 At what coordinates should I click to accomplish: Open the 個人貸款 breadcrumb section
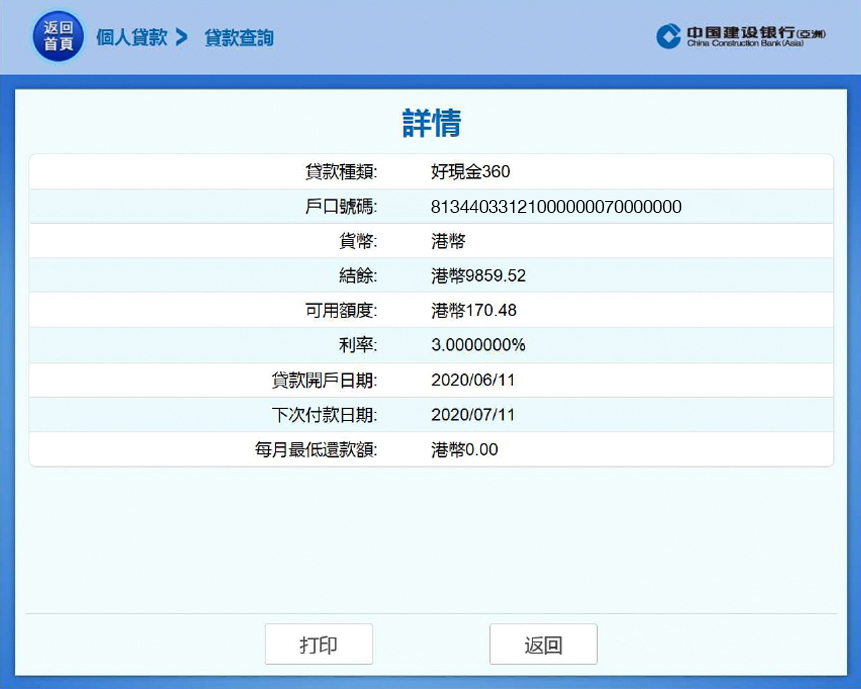tap(131, 38)
